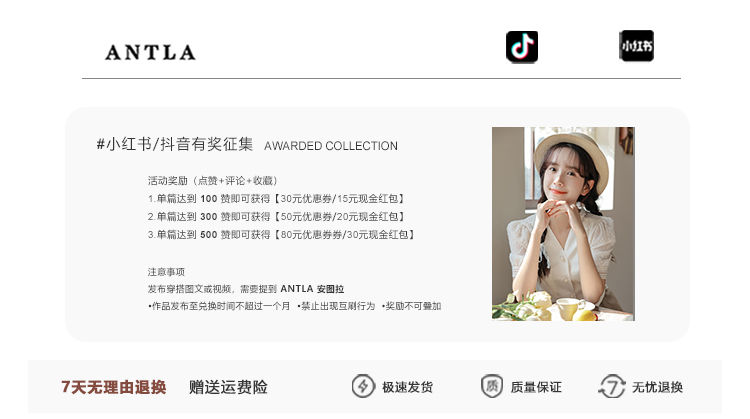Screen dimensions: 750x419
Task: Click the #小红书/抖音有奖征集 heading
Action: coord(175,144)
